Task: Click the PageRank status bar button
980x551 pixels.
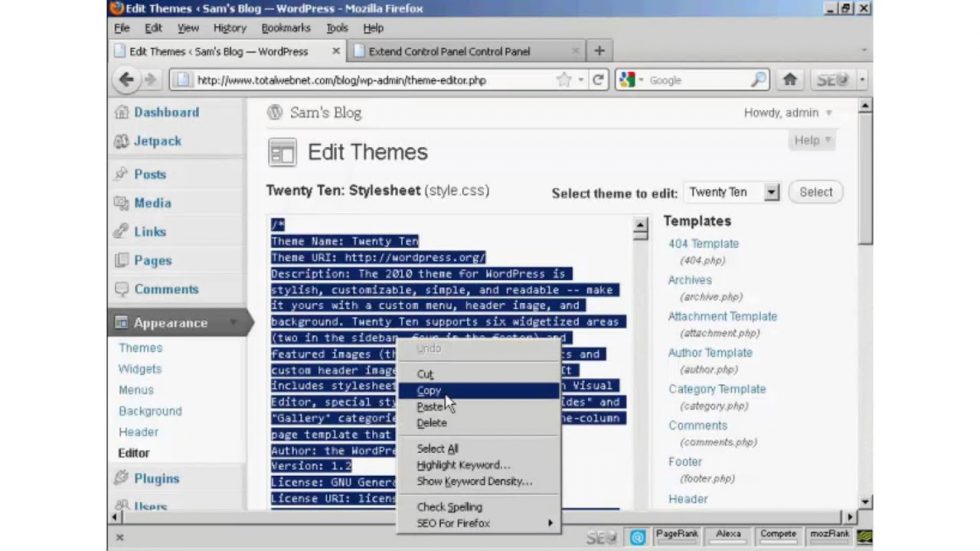Action: [x=676, y=537]
